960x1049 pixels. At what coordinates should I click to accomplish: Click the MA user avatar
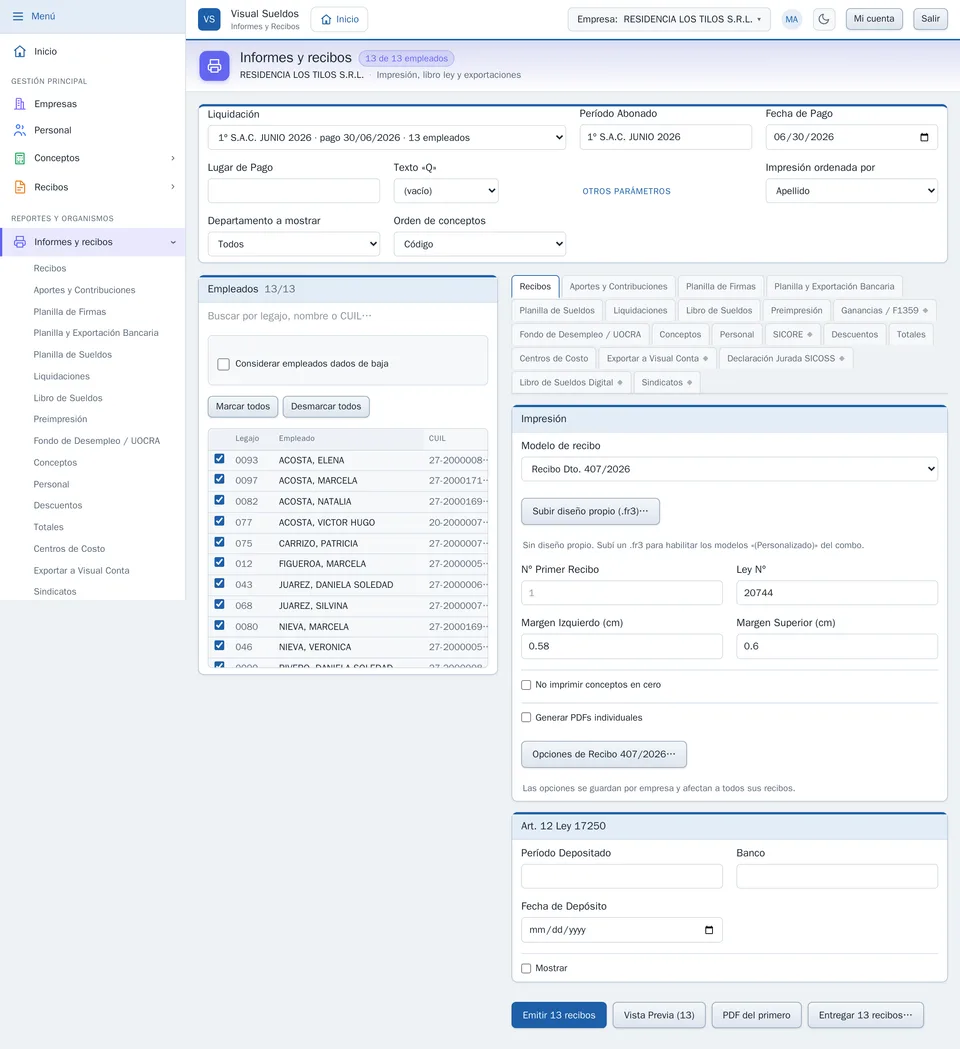(791, 19)
